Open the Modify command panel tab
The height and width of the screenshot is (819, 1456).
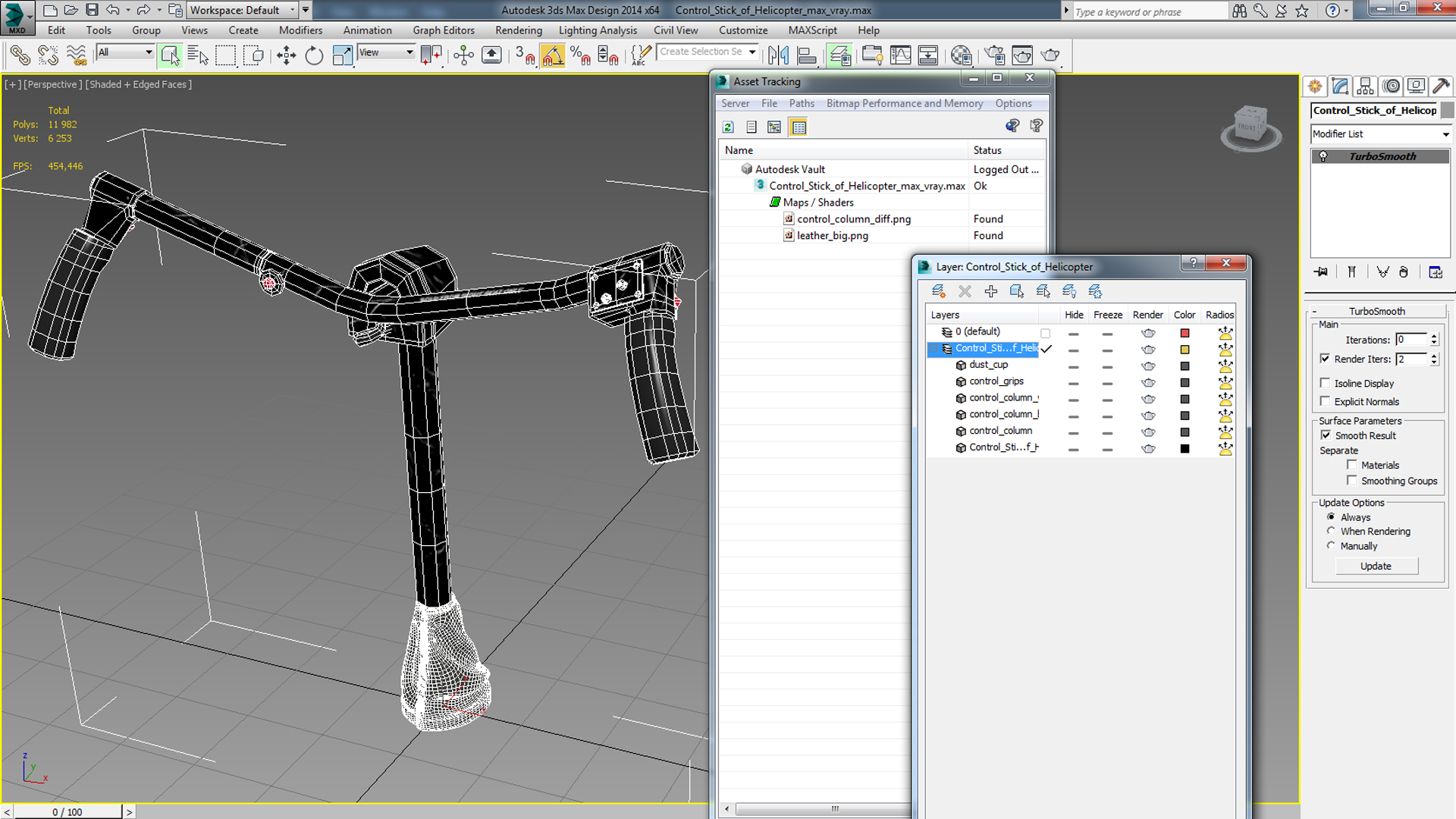pos(1340,86)
